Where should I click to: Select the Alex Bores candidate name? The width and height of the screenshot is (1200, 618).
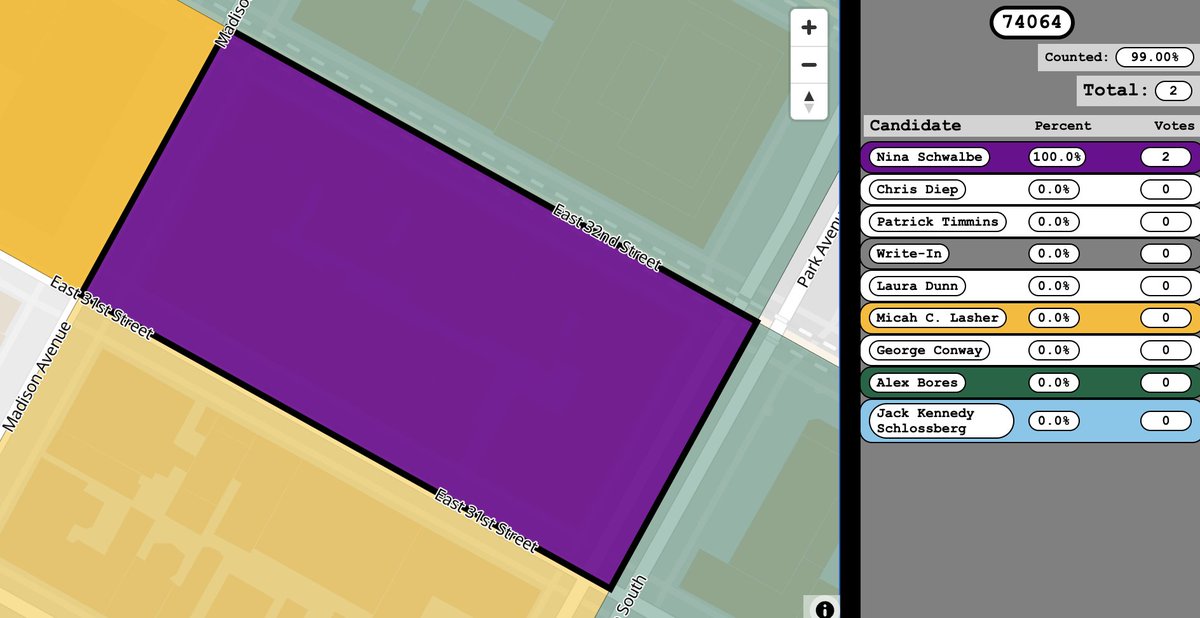click(x=916, y=382)
